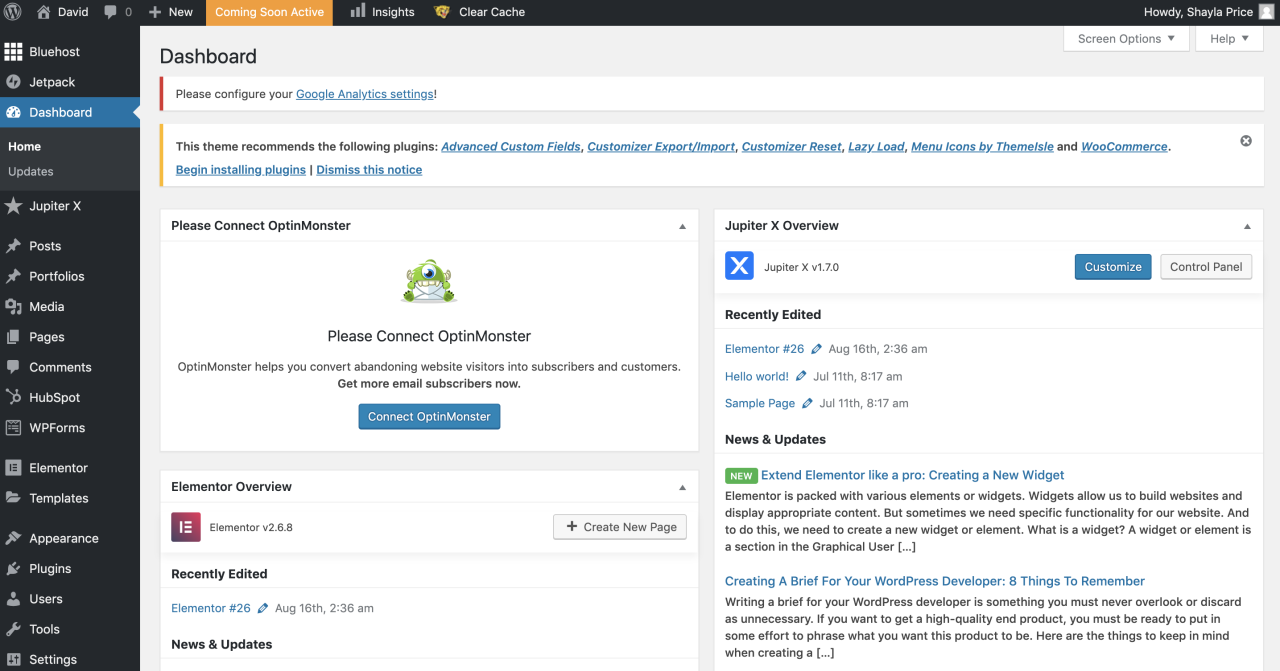Screen dimensions: 1280x671
Task: Click the Elementor logo icon in sidebar
Action: 13,468
